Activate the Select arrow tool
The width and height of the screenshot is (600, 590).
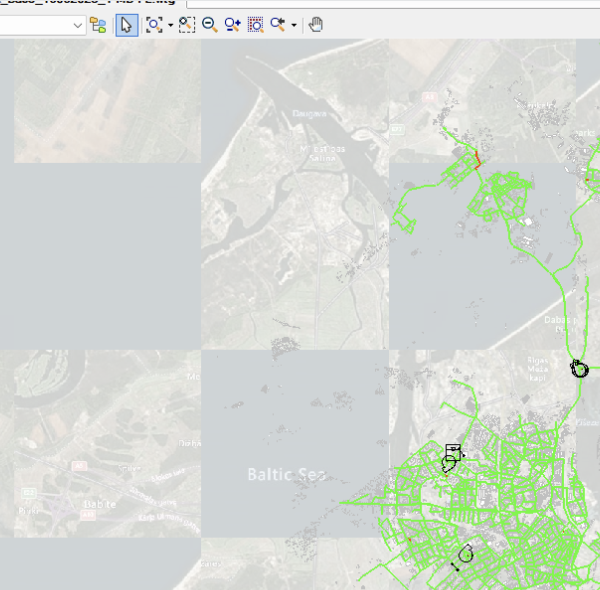tap(127, 25)
